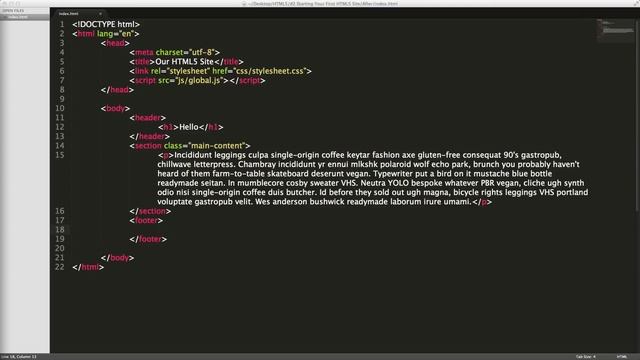Click the meta charset tag on line 4
The height and width of the screenshot is (360, 640).
coord(175,53)
